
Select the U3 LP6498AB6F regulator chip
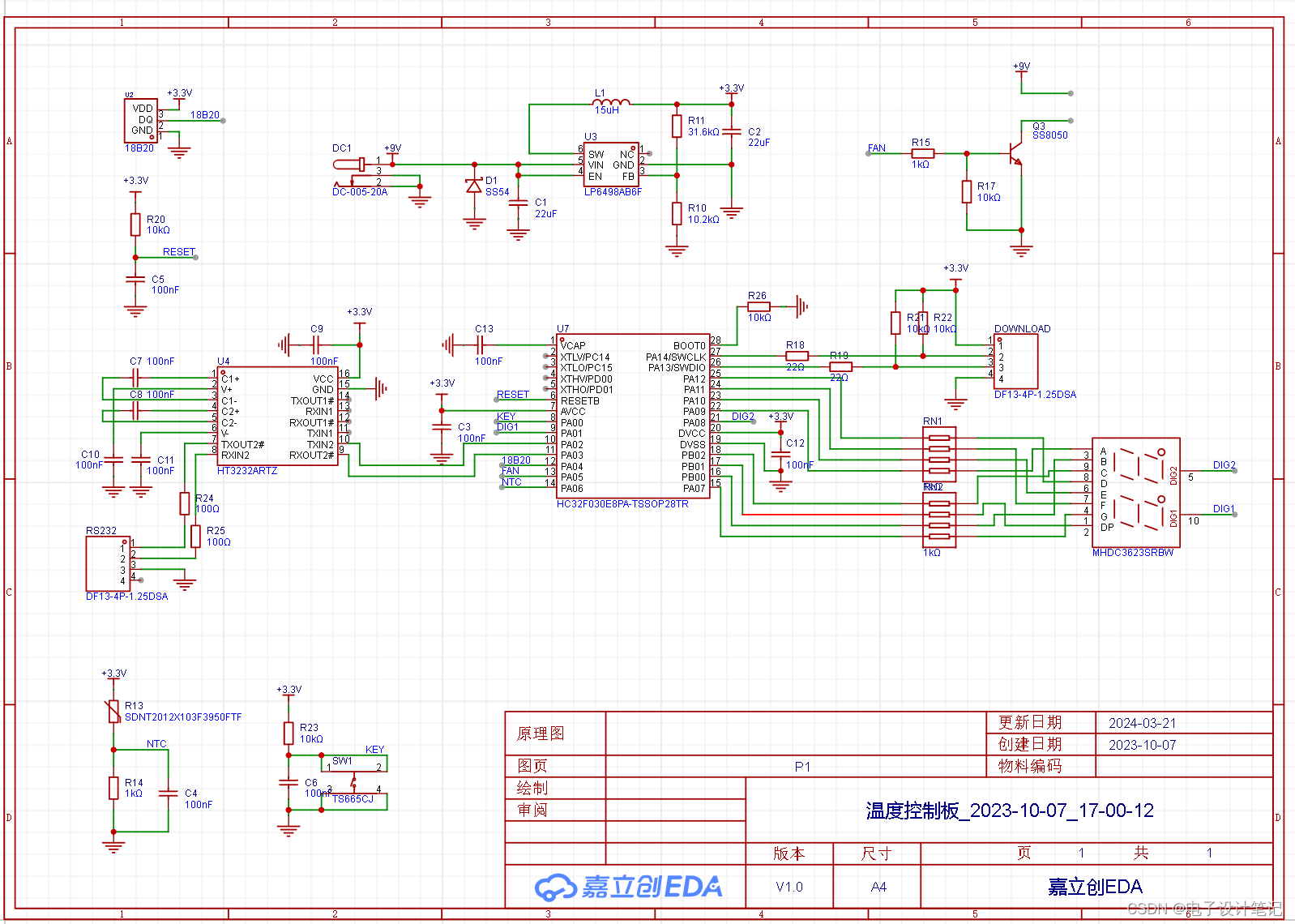tap(611, 165)
